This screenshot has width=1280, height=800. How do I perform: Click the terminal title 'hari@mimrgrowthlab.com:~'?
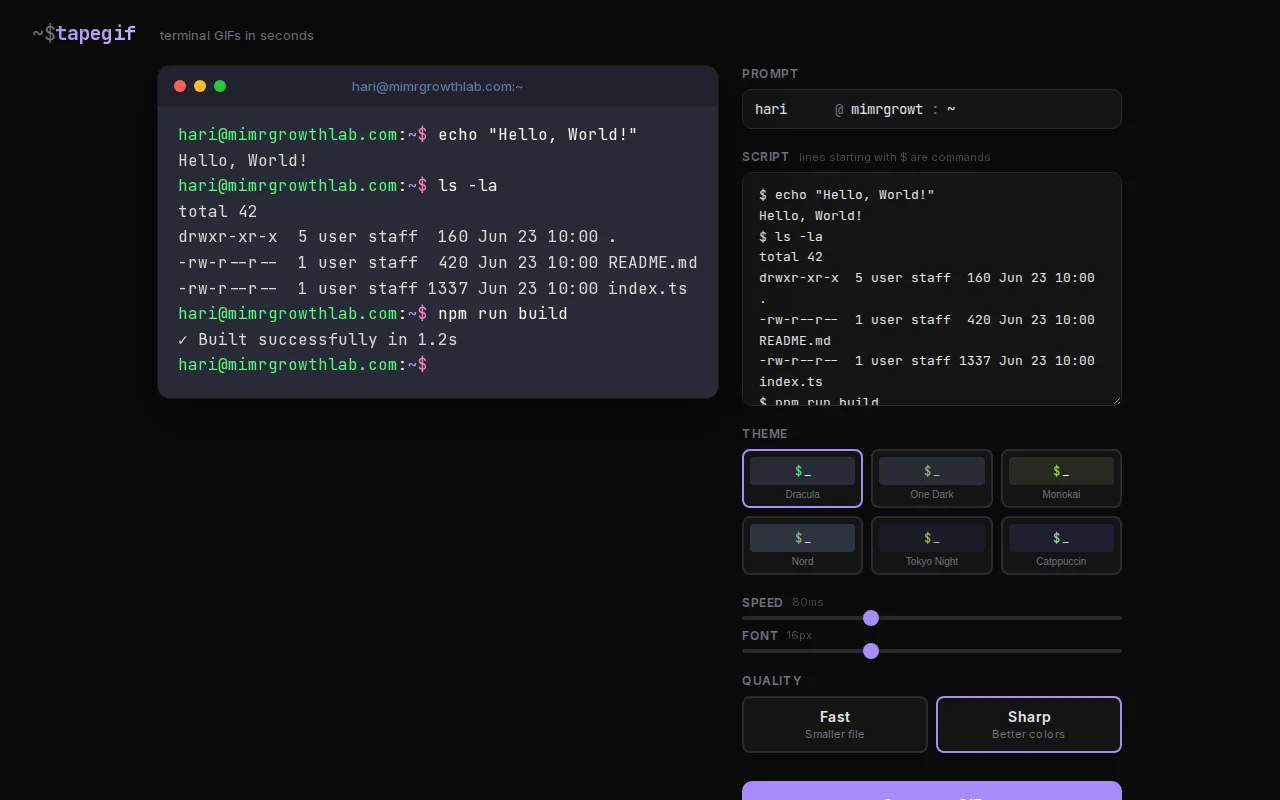437,86
